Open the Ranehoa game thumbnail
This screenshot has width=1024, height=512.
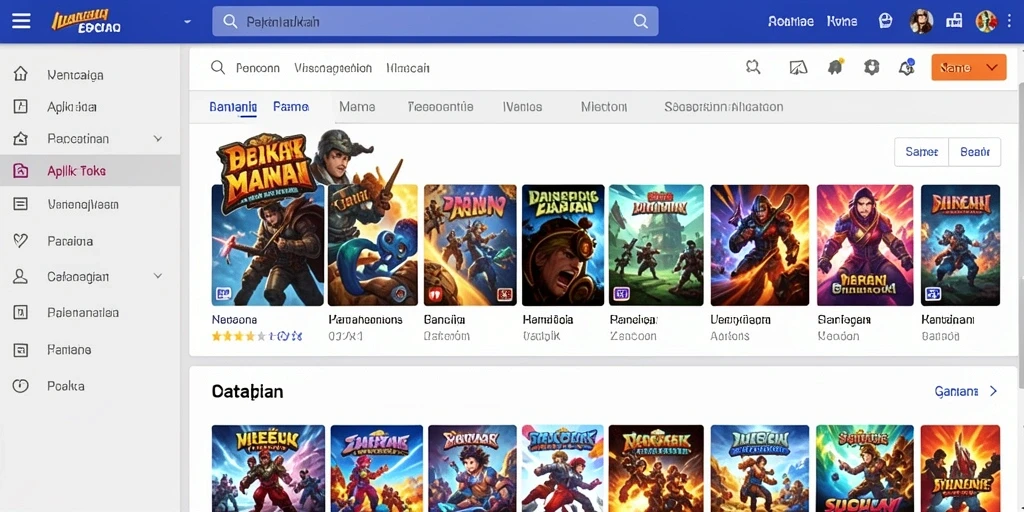click(656, 245)
